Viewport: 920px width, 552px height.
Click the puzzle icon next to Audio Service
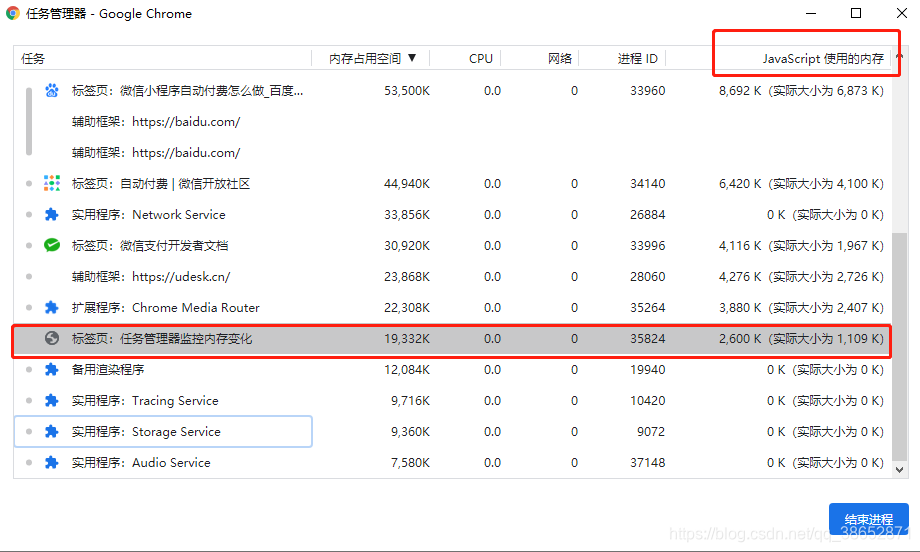[x=52, y=462]
